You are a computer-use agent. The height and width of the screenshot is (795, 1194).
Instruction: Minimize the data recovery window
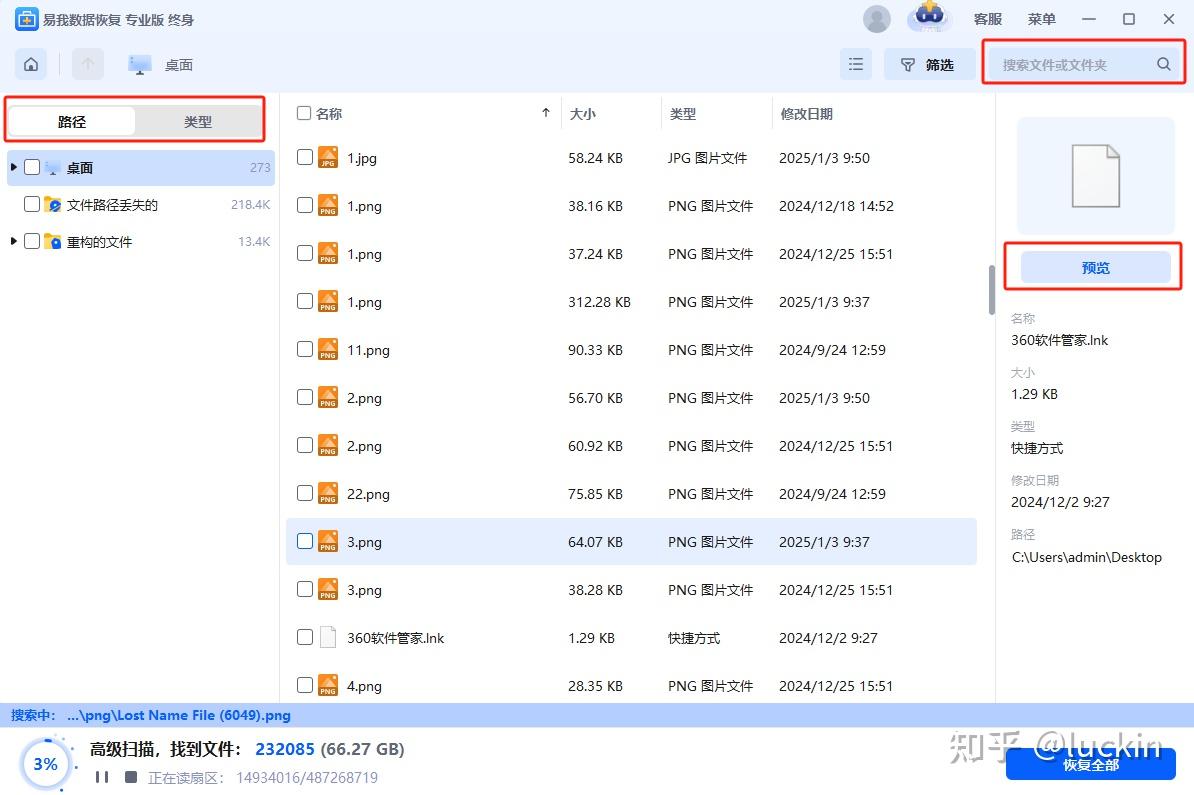click(1089, 19)
